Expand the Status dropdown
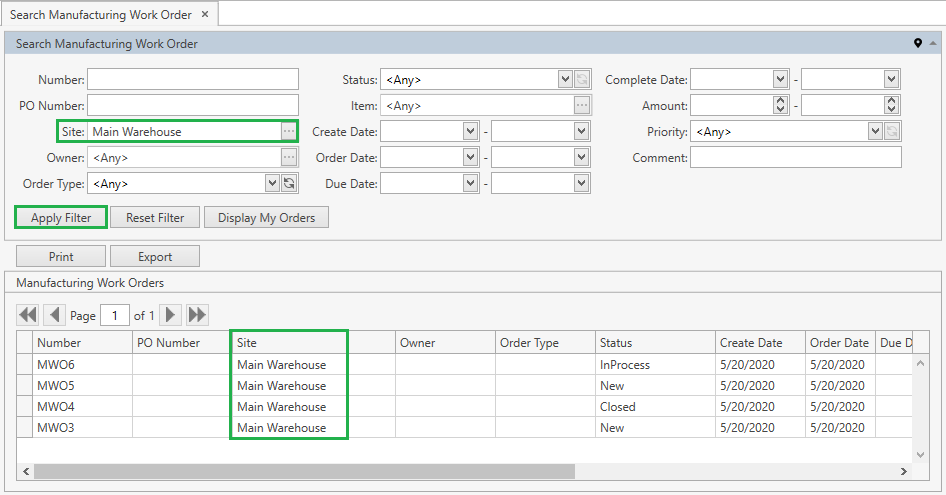The width and height of the screenshot is (946, 495). pos(564,80)
